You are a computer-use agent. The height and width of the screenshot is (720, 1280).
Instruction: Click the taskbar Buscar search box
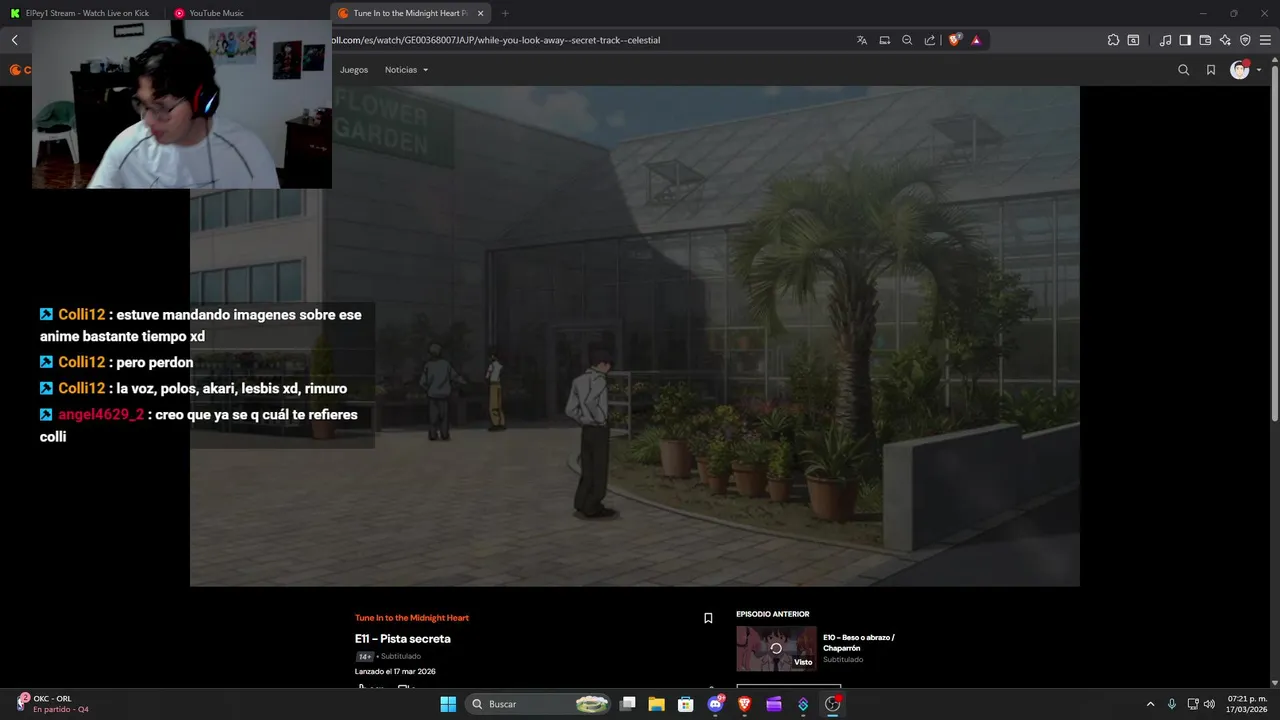[x=539, y=704]
